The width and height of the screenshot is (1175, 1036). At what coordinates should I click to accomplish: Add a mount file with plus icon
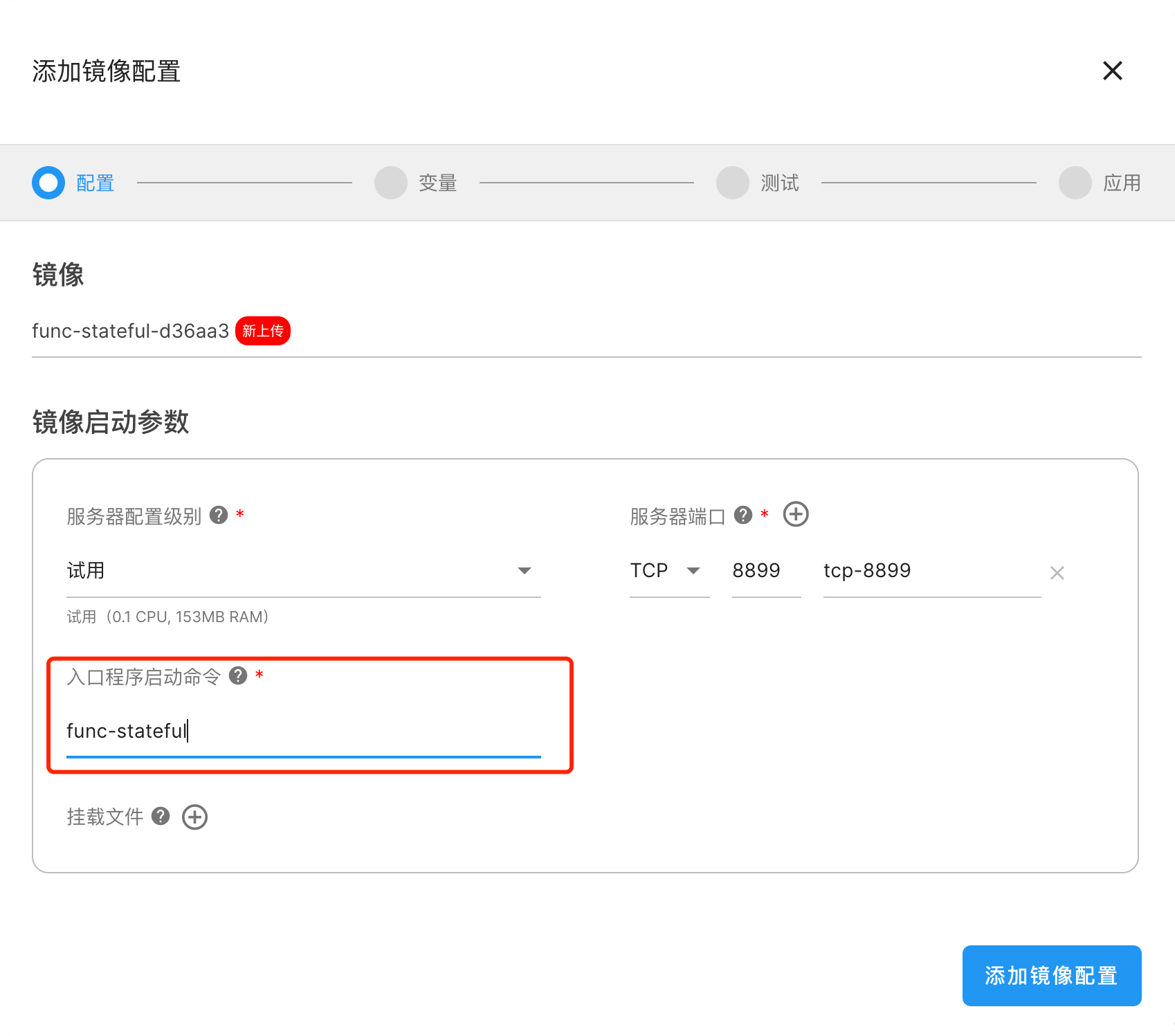pos(194,817)
